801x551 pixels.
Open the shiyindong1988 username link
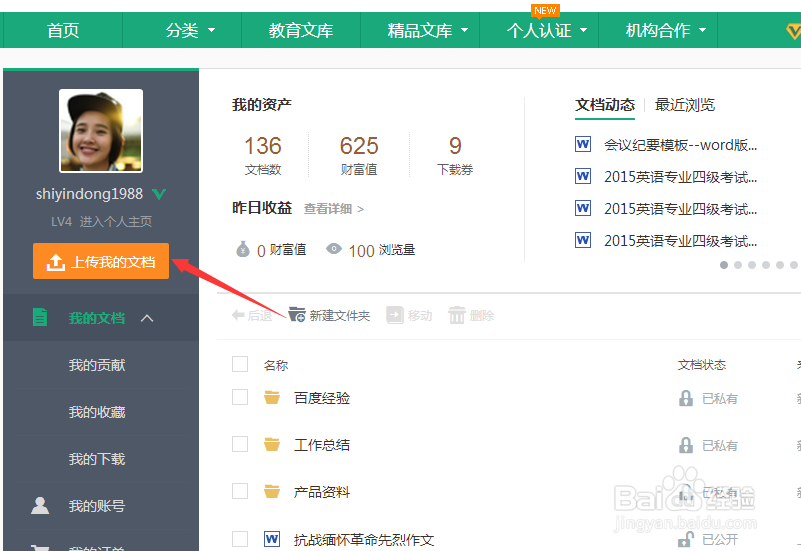tap(89, 194)
